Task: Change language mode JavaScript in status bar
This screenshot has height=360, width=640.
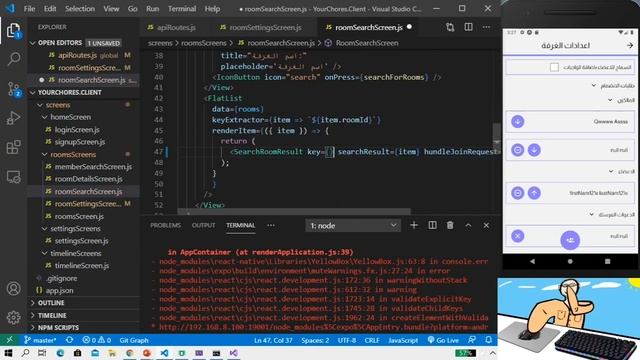Action: pyautogui.click(x=403, y=340)
